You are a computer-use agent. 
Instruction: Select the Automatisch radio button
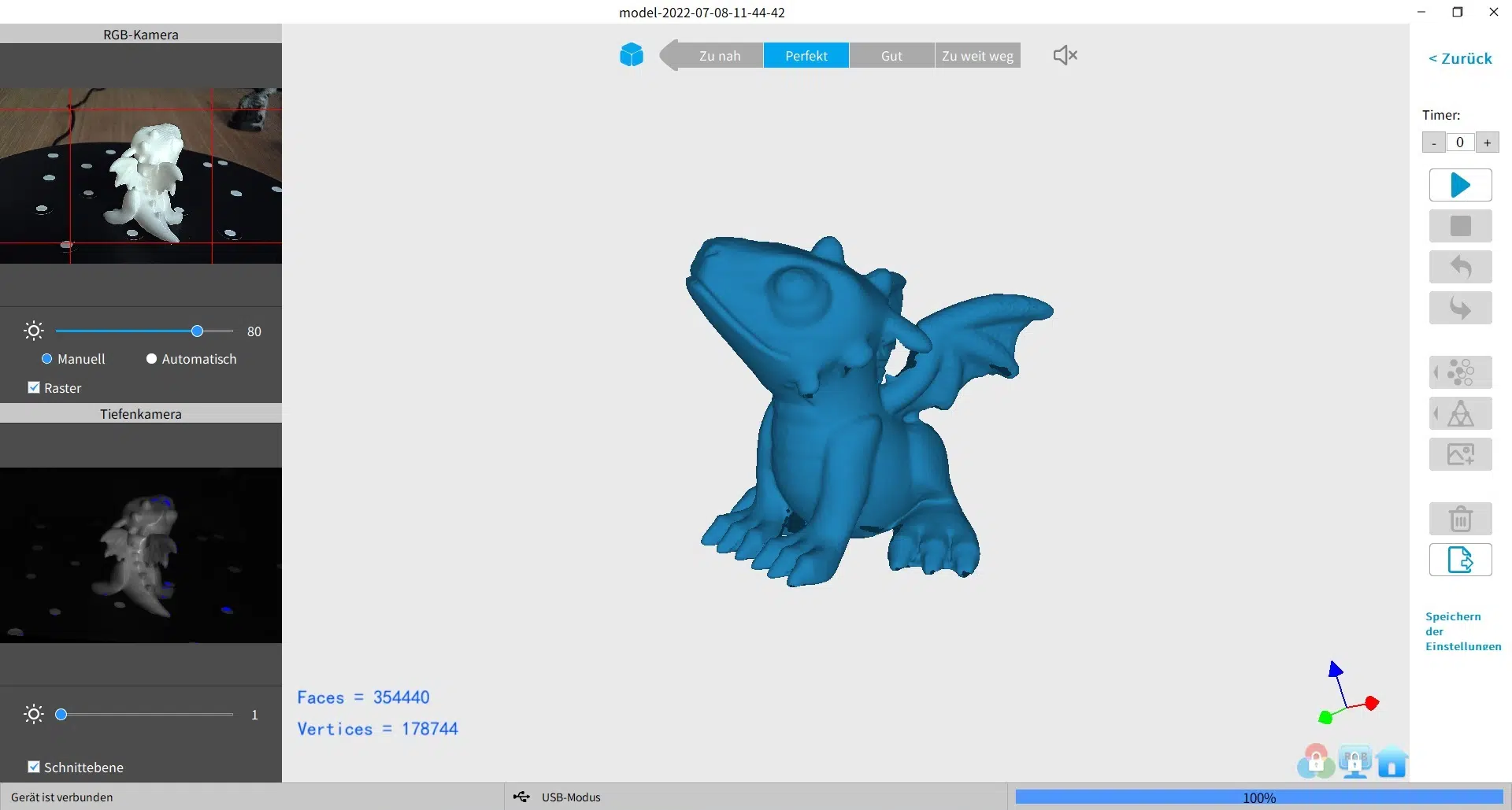pos(151,359)
